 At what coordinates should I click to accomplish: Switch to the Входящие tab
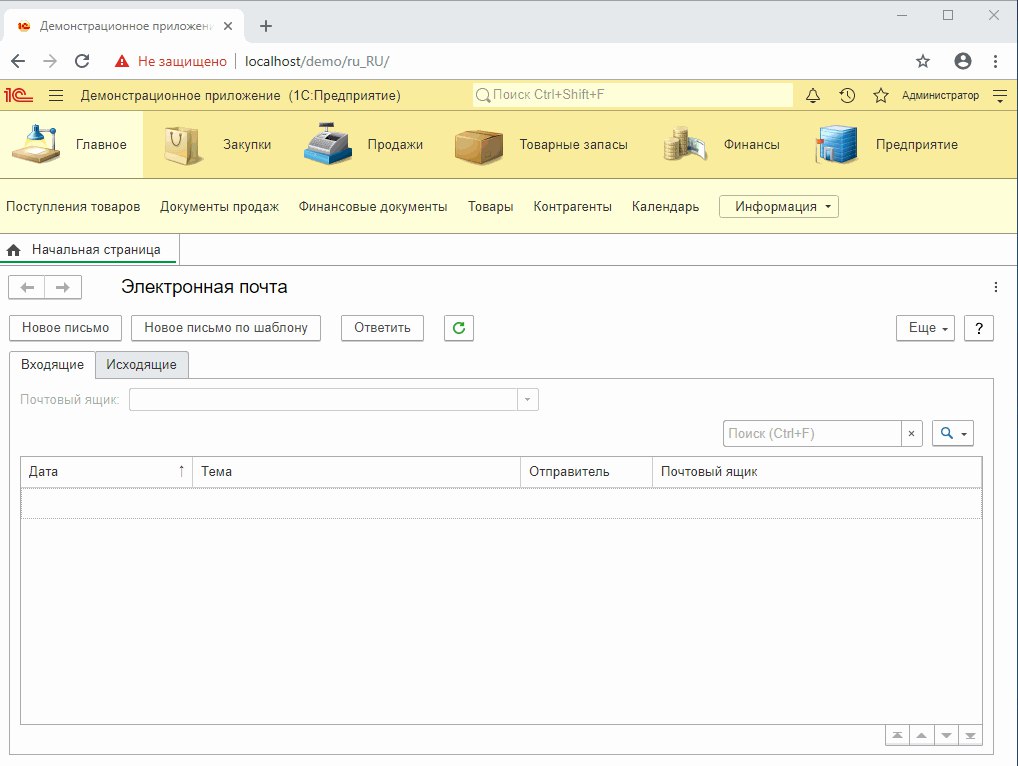pos(53,365)
